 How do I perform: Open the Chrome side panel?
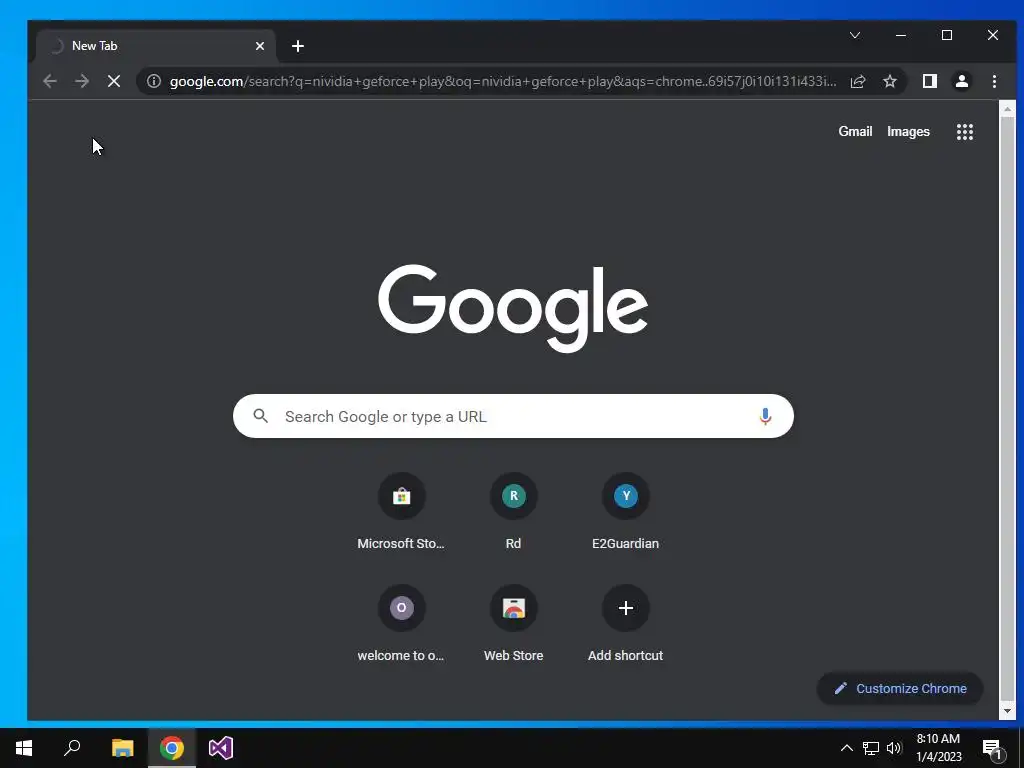(929, 82)
